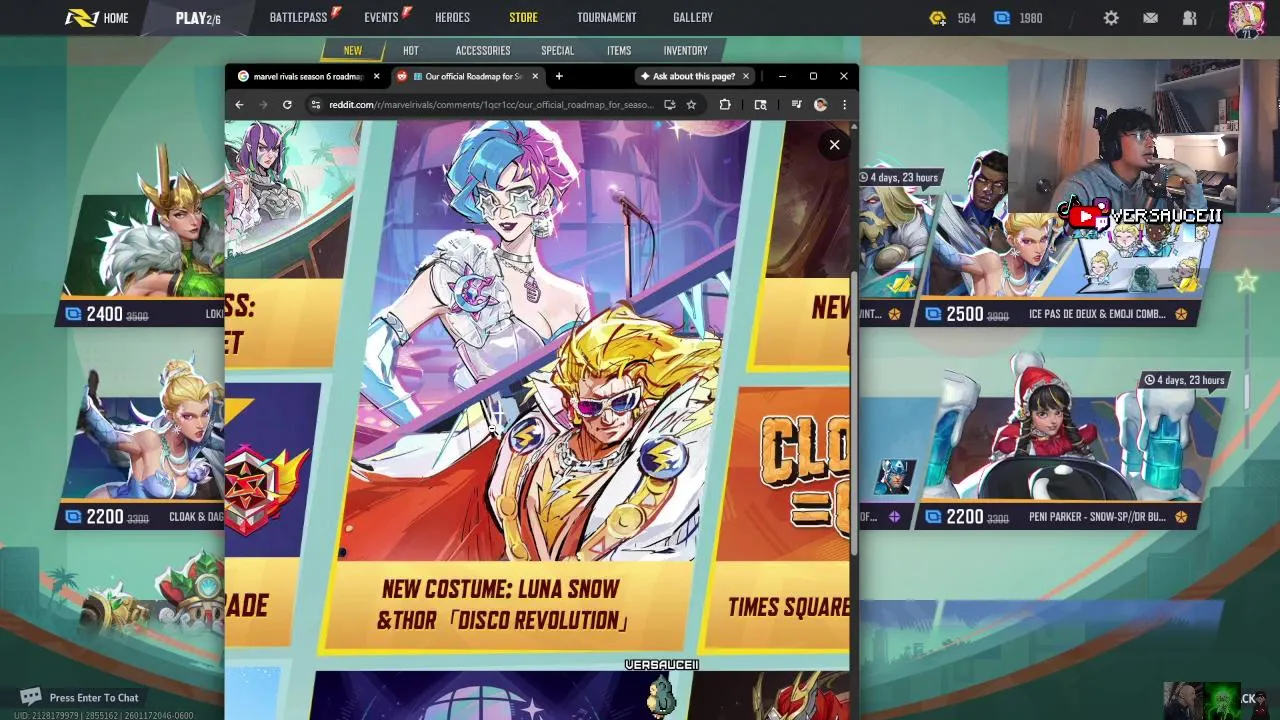The width and height of the screenshot is (1280, 720).
Task: Select the ITEMS store tab
Action: 619,50
